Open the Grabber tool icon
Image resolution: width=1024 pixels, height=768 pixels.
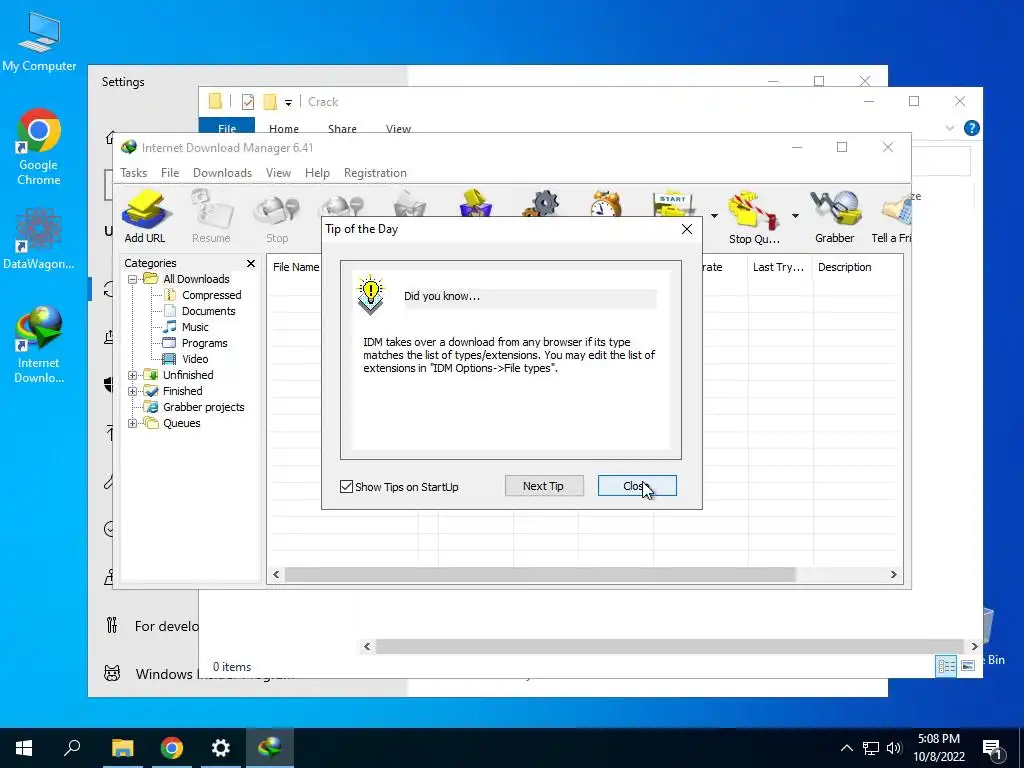pos(835,217)
